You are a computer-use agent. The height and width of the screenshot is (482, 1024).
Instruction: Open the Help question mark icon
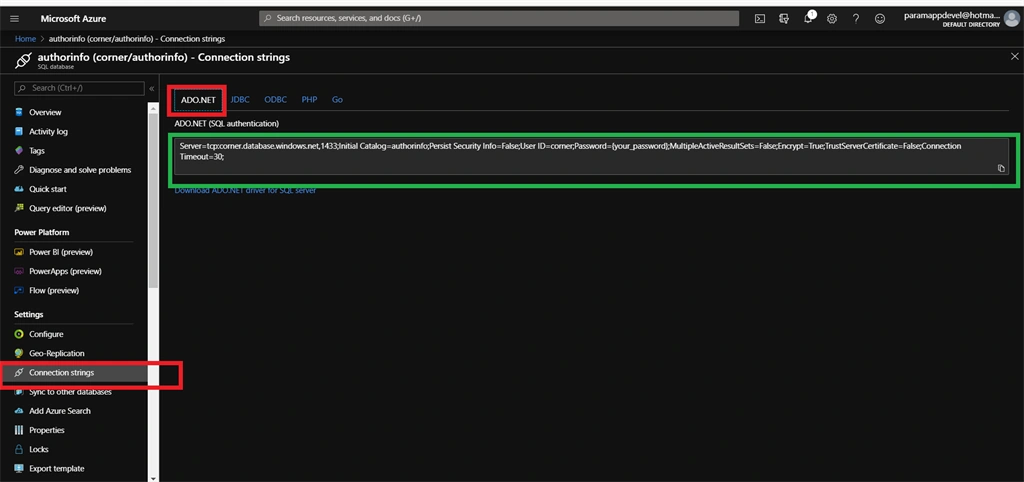click(856, 19)
